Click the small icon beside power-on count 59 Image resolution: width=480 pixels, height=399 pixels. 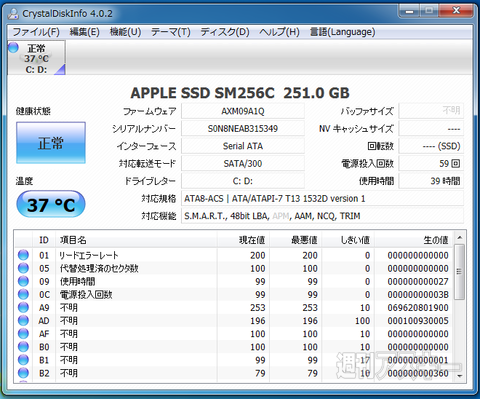pyautogui.click(x=456, y=164)
